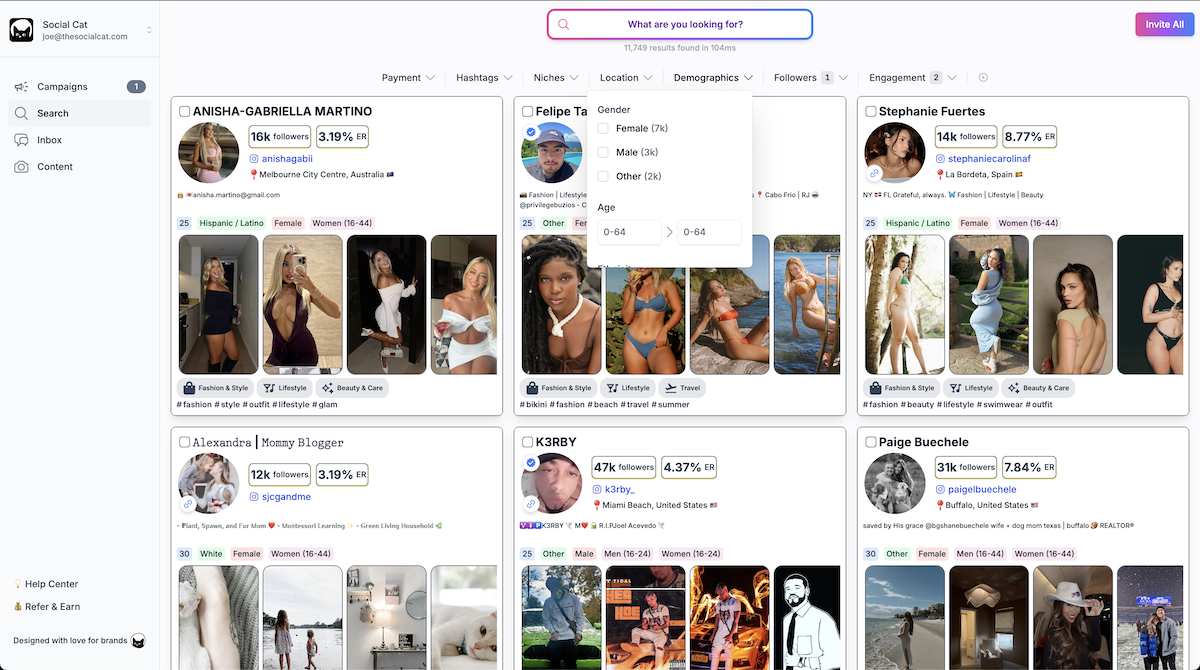Click link badge on K3RBY avatar
The width and height of the screenshot is (1200, 670).
coord(531,504)
